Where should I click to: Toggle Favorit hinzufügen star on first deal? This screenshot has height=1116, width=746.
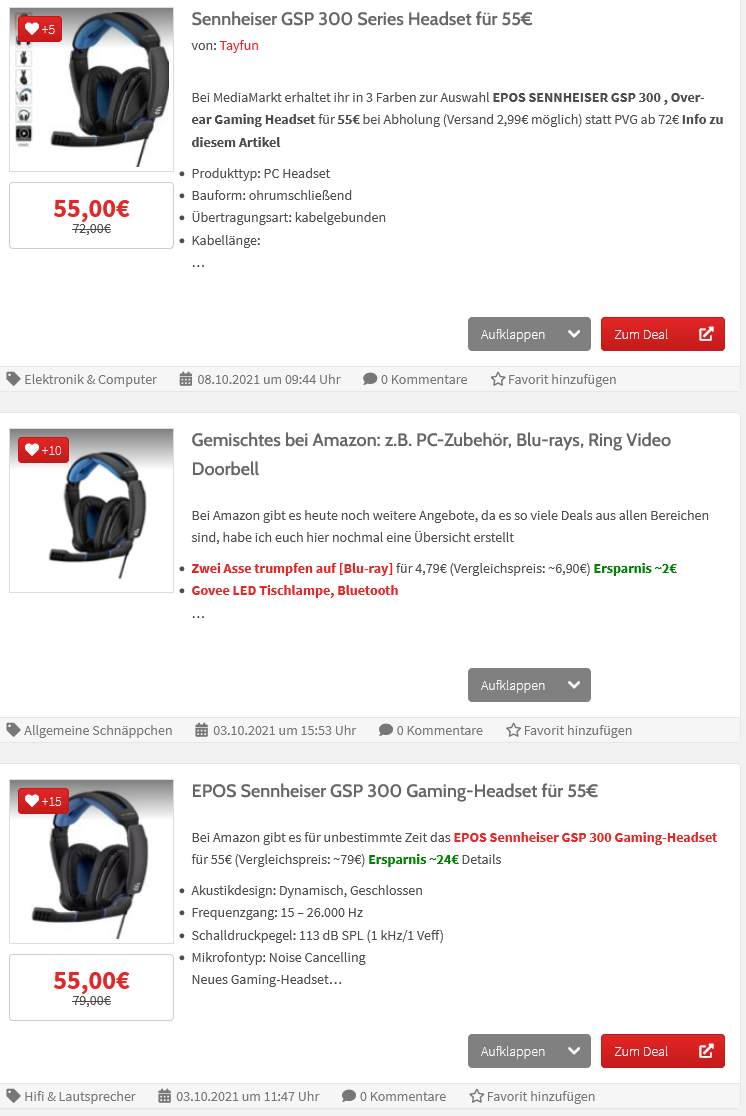tap(498, 380)
